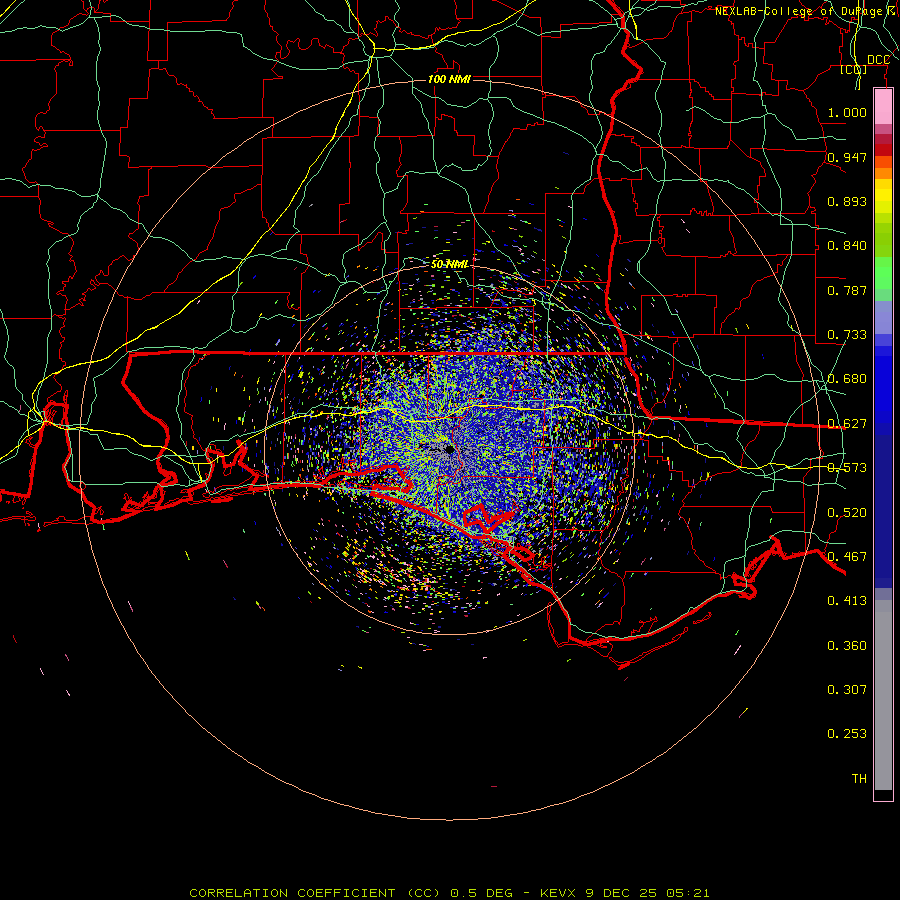Select the 0.413 legend value
This screenshot has width=900, height=900.
point(847,601)
